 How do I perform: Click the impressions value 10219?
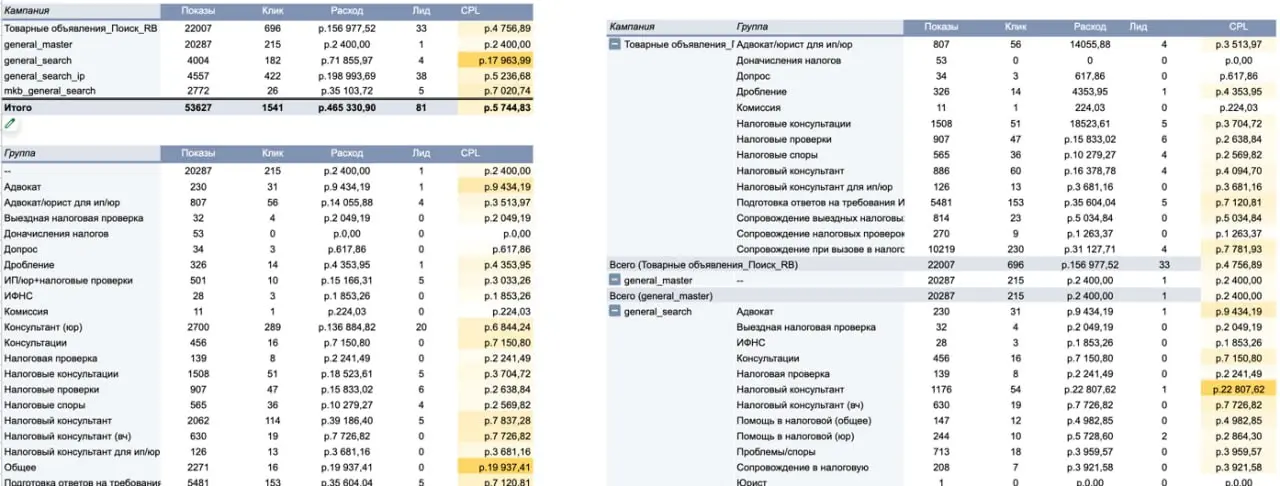pos(941,248)
